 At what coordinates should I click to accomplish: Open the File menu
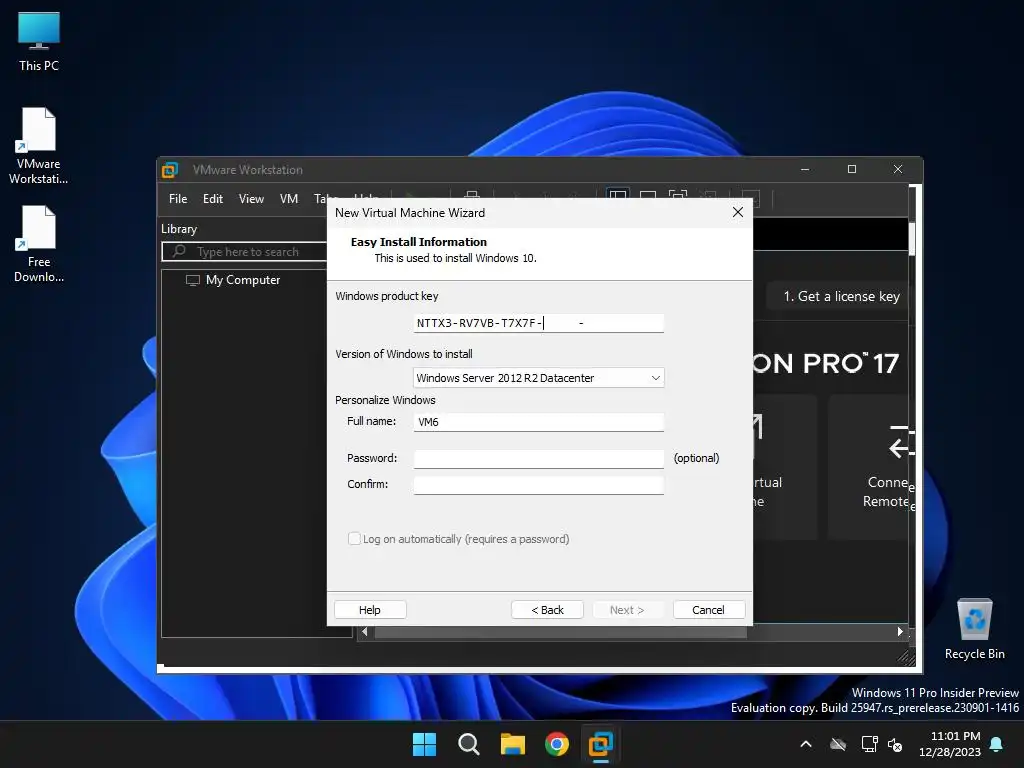pyautogui.click(x=178, y=199)
